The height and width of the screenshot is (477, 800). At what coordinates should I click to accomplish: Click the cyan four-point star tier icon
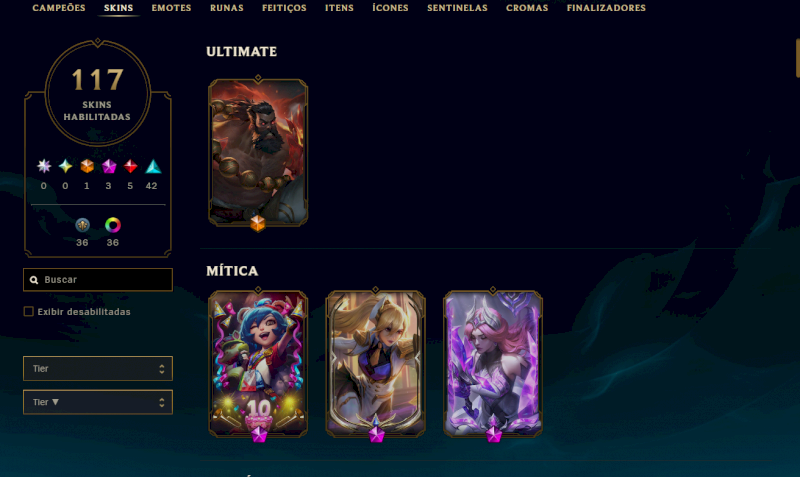65,166
